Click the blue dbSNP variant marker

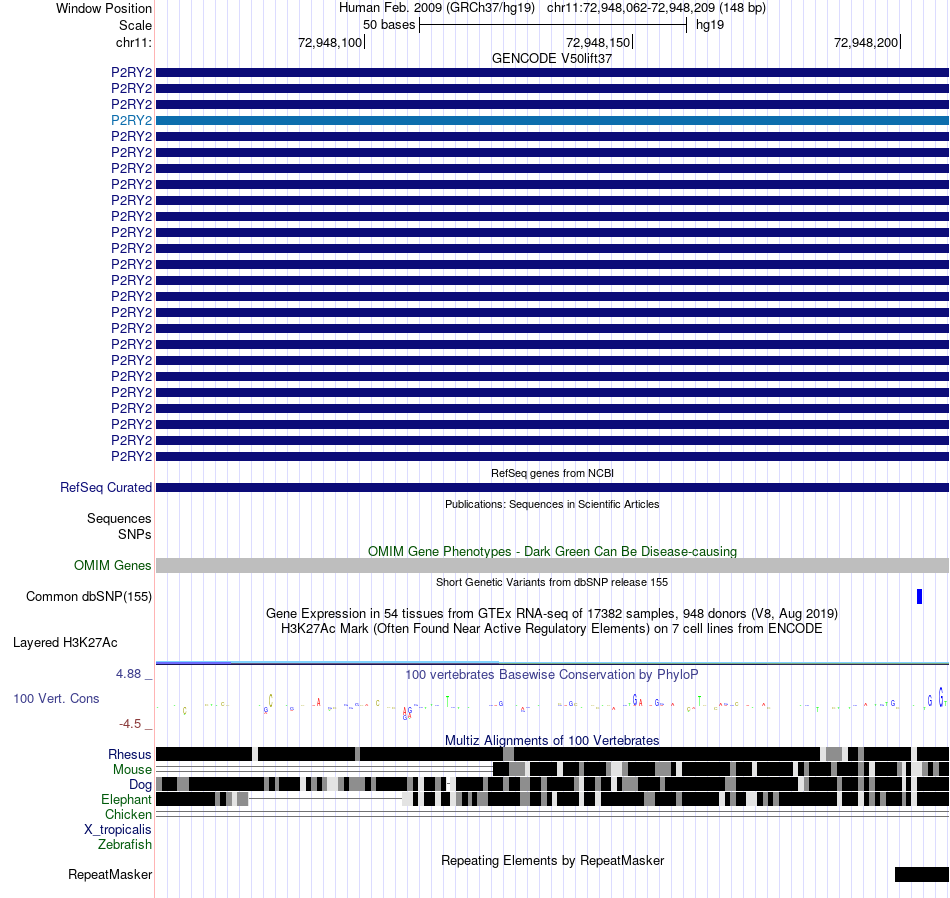(x=919, y=596)
